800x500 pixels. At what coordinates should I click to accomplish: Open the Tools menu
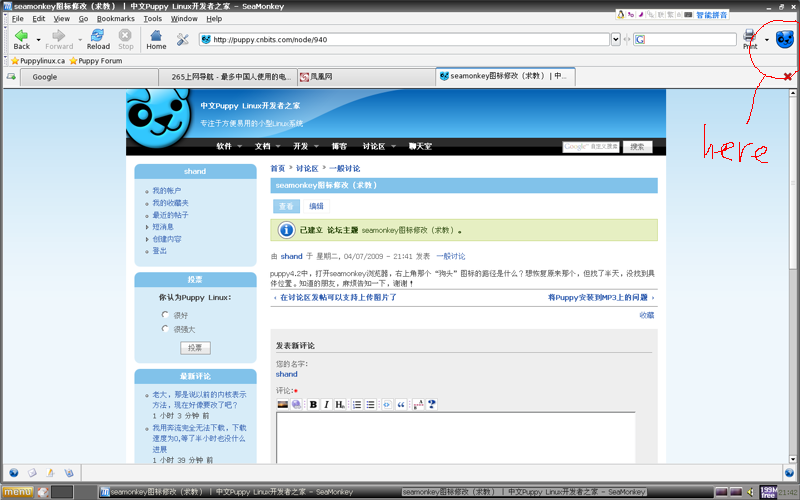(153, 18)
